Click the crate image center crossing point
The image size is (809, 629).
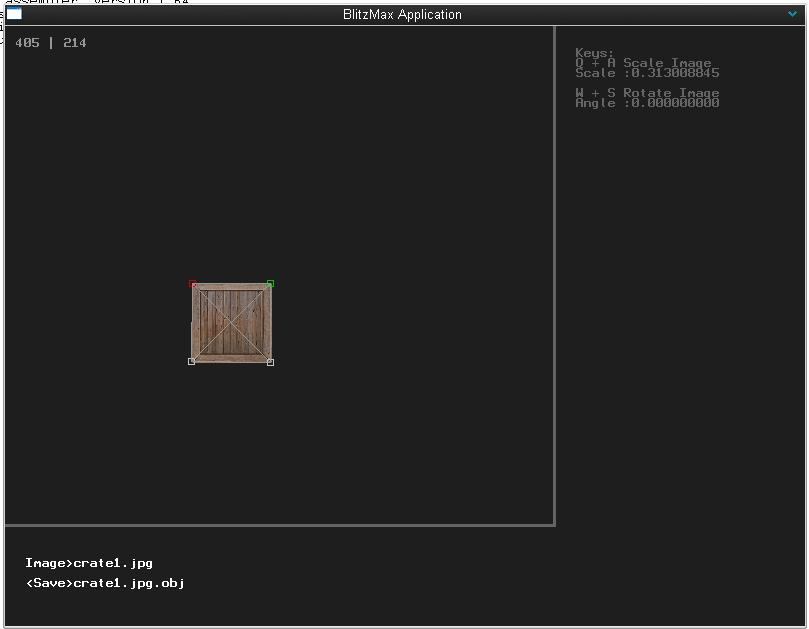(x=231, y=323)
